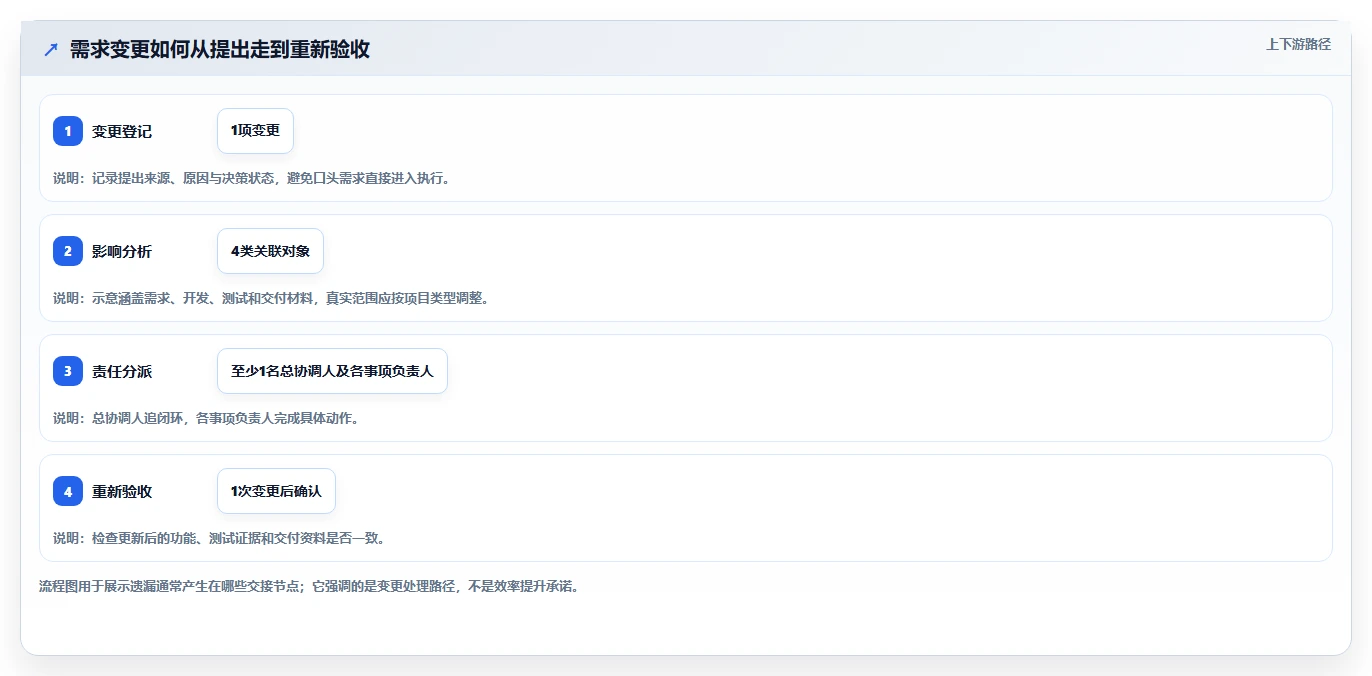Click step number 3 badge
Viewport: 1372px width, 676px height.
[x=68, y=371]
